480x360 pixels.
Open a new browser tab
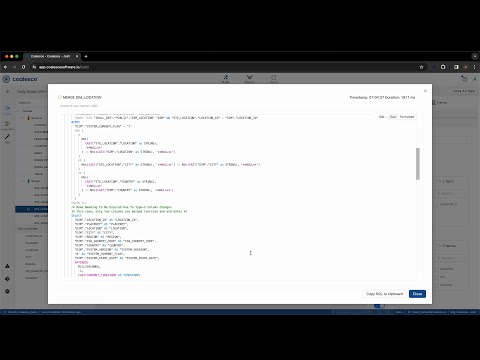(x=86, y=56)
